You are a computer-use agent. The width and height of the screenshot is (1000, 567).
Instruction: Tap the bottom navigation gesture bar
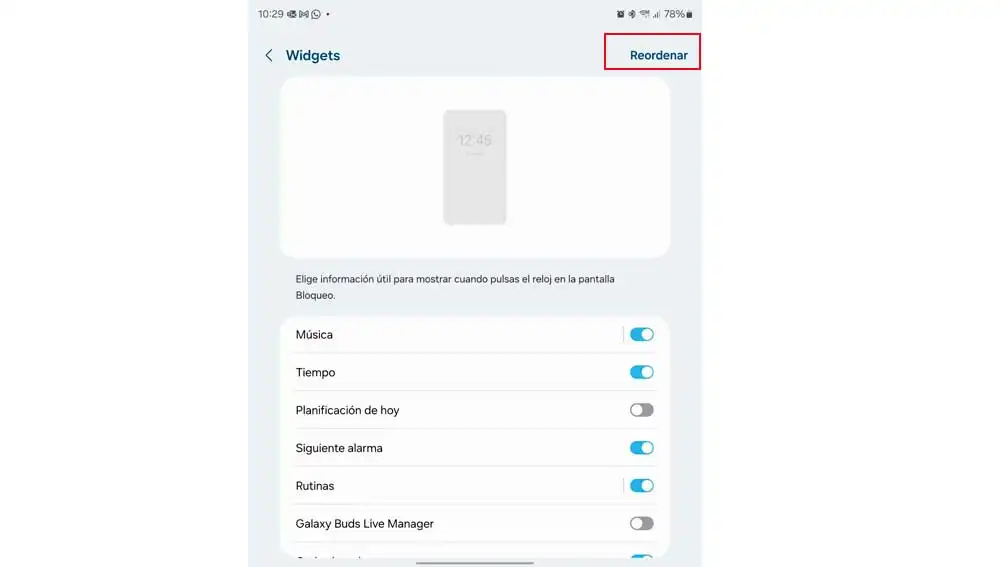coord(474,563)
